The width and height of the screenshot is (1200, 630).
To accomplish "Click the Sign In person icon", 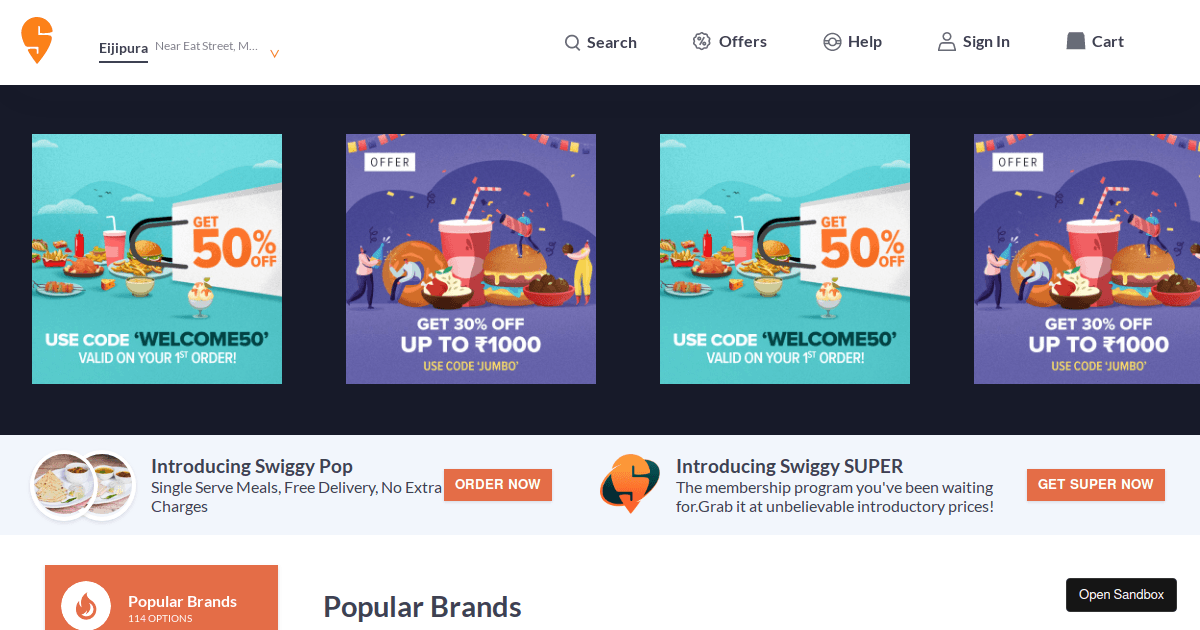I will point(946,42).
